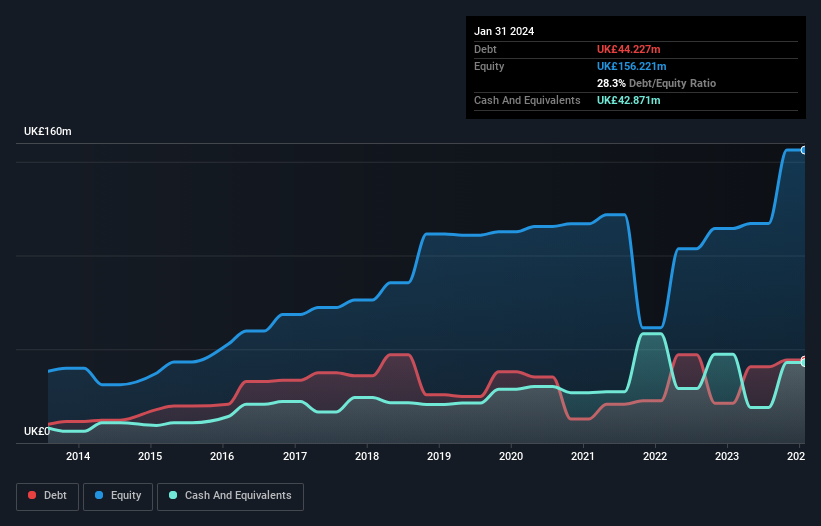Click the UK£42.871m cash value
Image resolution: width=821 pixels, height=526 pixels.
[628, 100]
